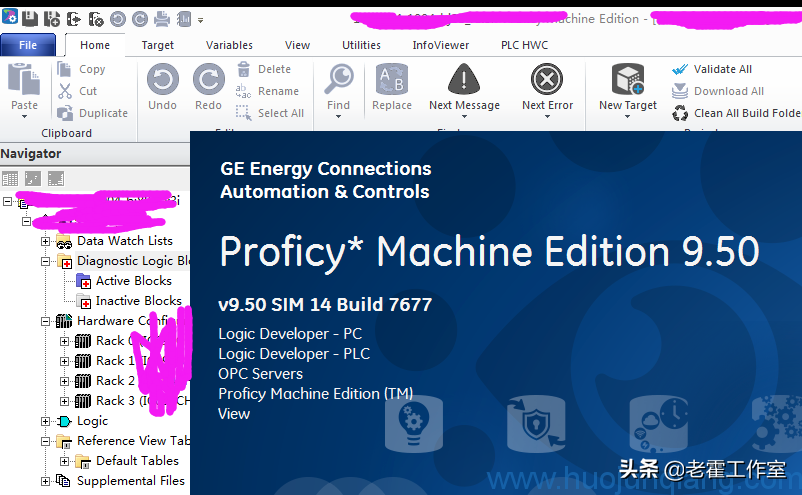Viewport: 802px width, 495px height.
Task: Click the Next Error icon
Action: click(x=547, y=80)
